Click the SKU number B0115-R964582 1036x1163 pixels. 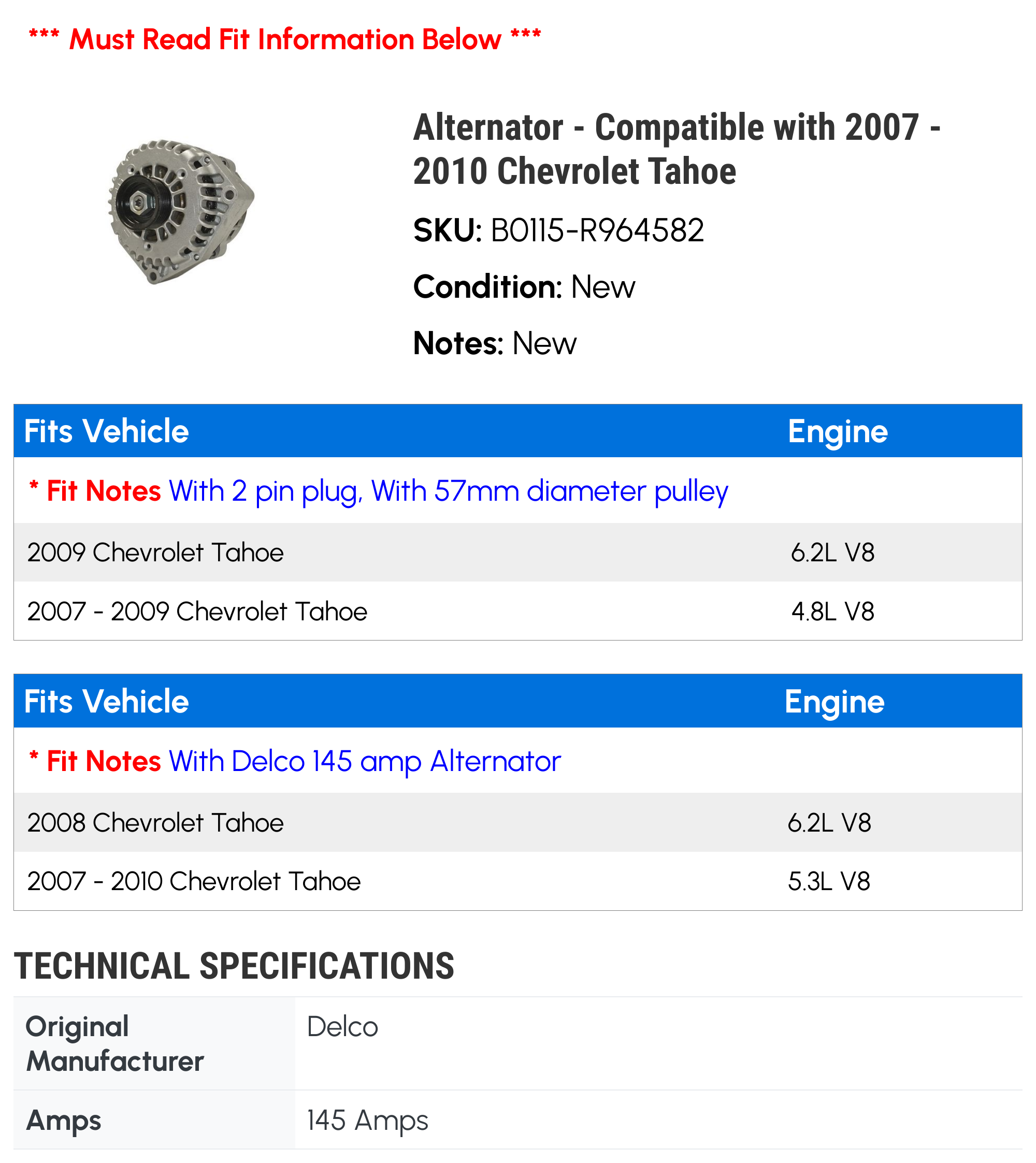pyautogui.click(x=597, y=230)
